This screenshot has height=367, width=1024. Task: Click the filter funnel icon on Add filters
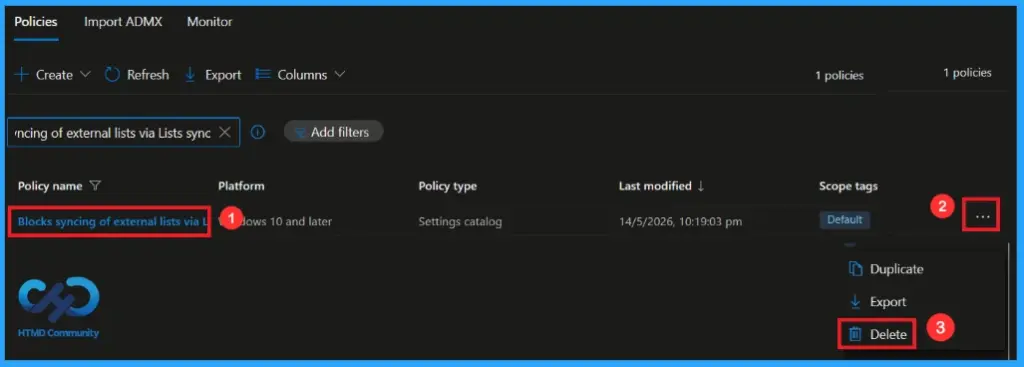(301, 133)
